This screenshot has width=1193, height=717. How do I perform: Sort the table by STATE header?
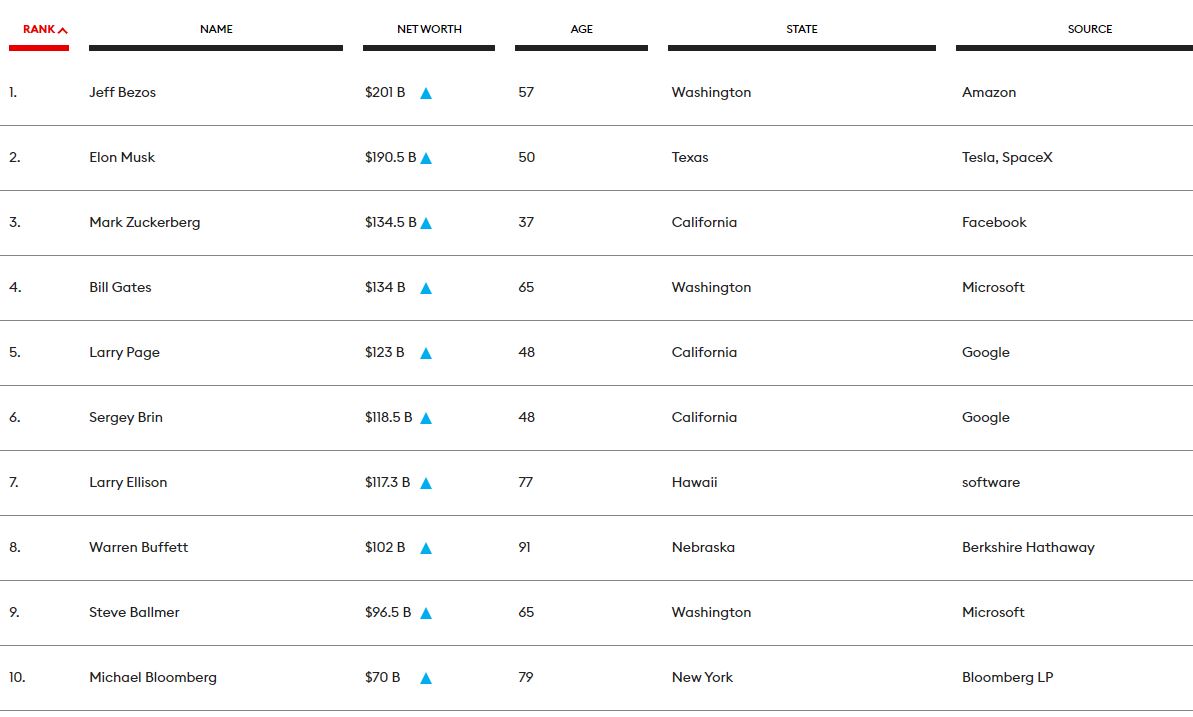802,29
